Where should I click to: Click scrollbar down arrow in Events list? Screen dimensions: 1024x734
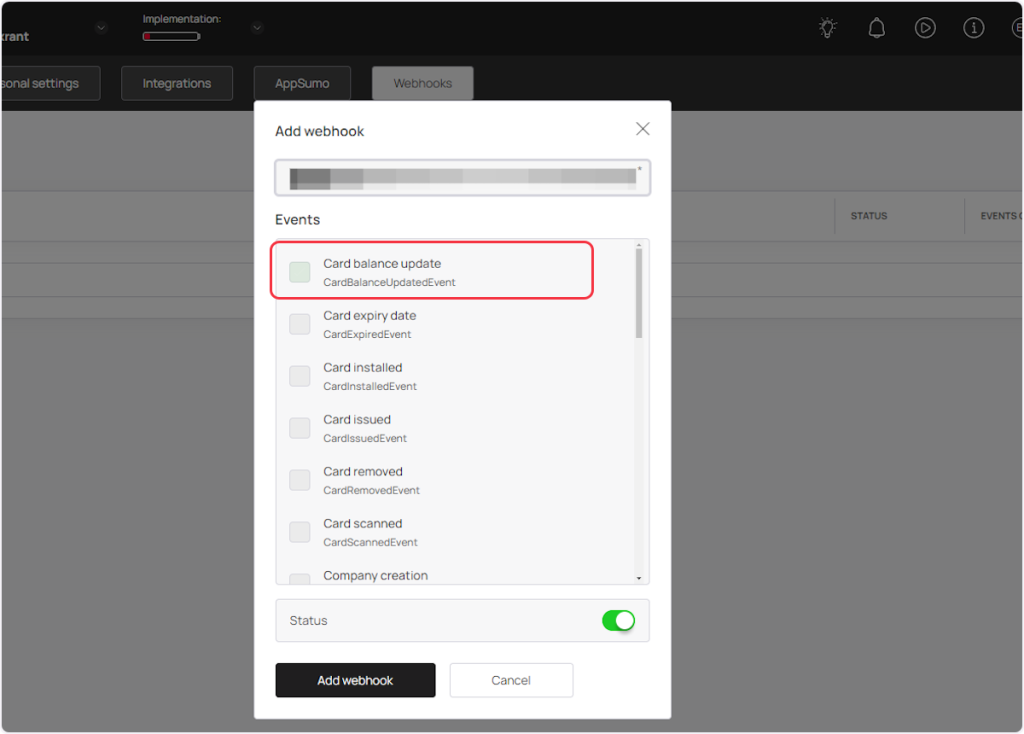[x=639, y=578]
